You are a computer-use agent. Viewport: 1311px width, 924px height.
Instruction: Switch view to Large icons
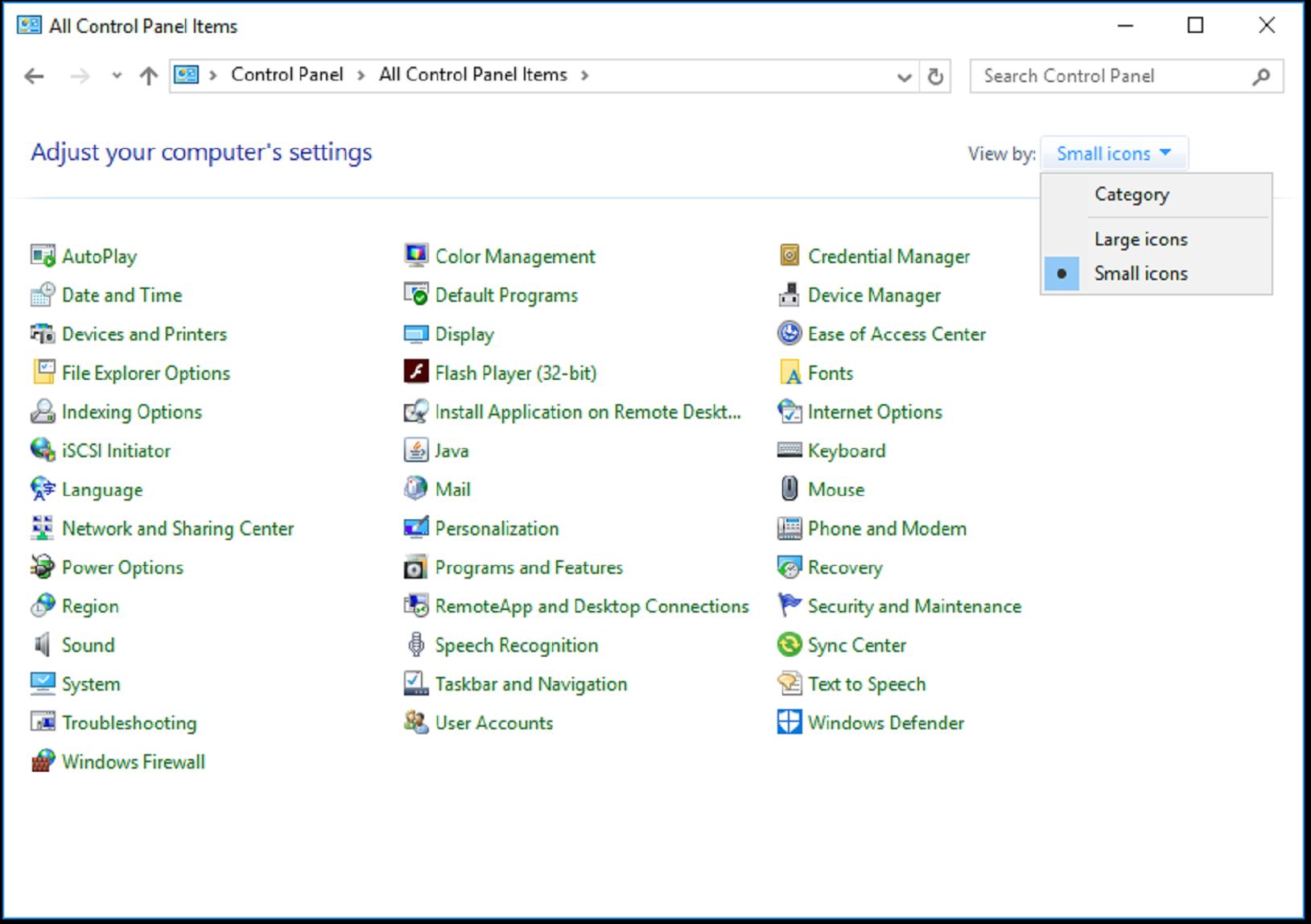tap(1140, 238)
